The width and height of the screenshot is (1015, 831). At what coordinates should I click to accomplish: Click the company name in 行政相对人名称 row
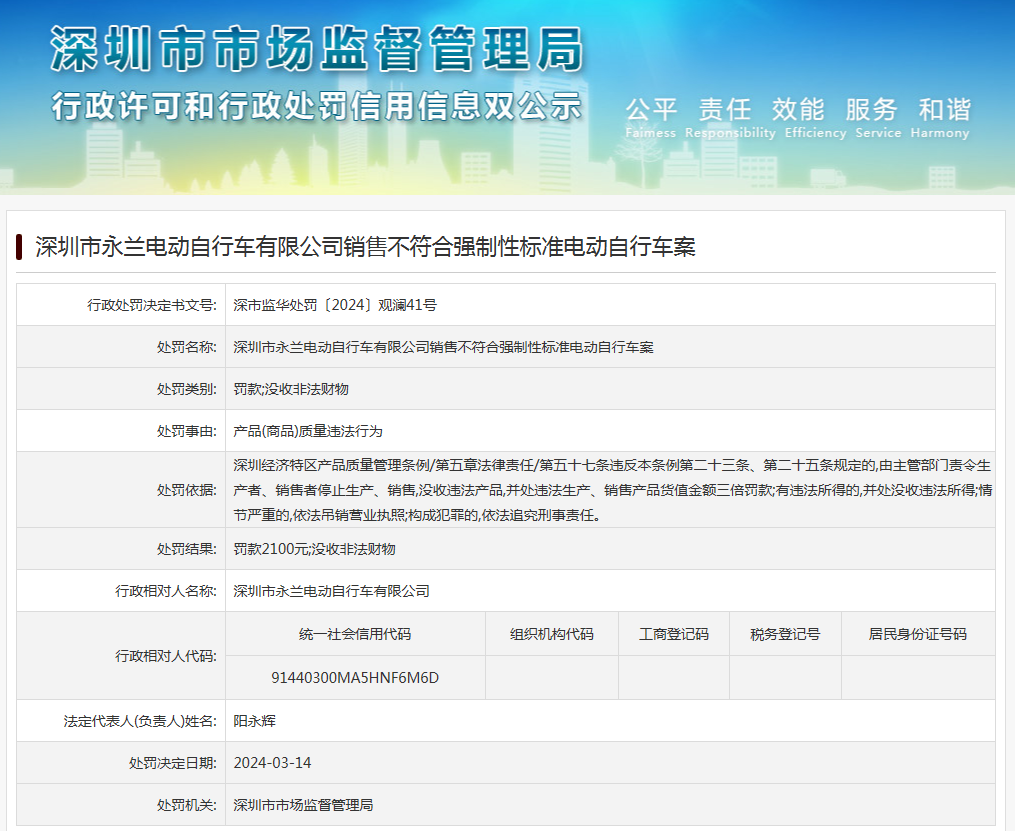pos(331,591)
